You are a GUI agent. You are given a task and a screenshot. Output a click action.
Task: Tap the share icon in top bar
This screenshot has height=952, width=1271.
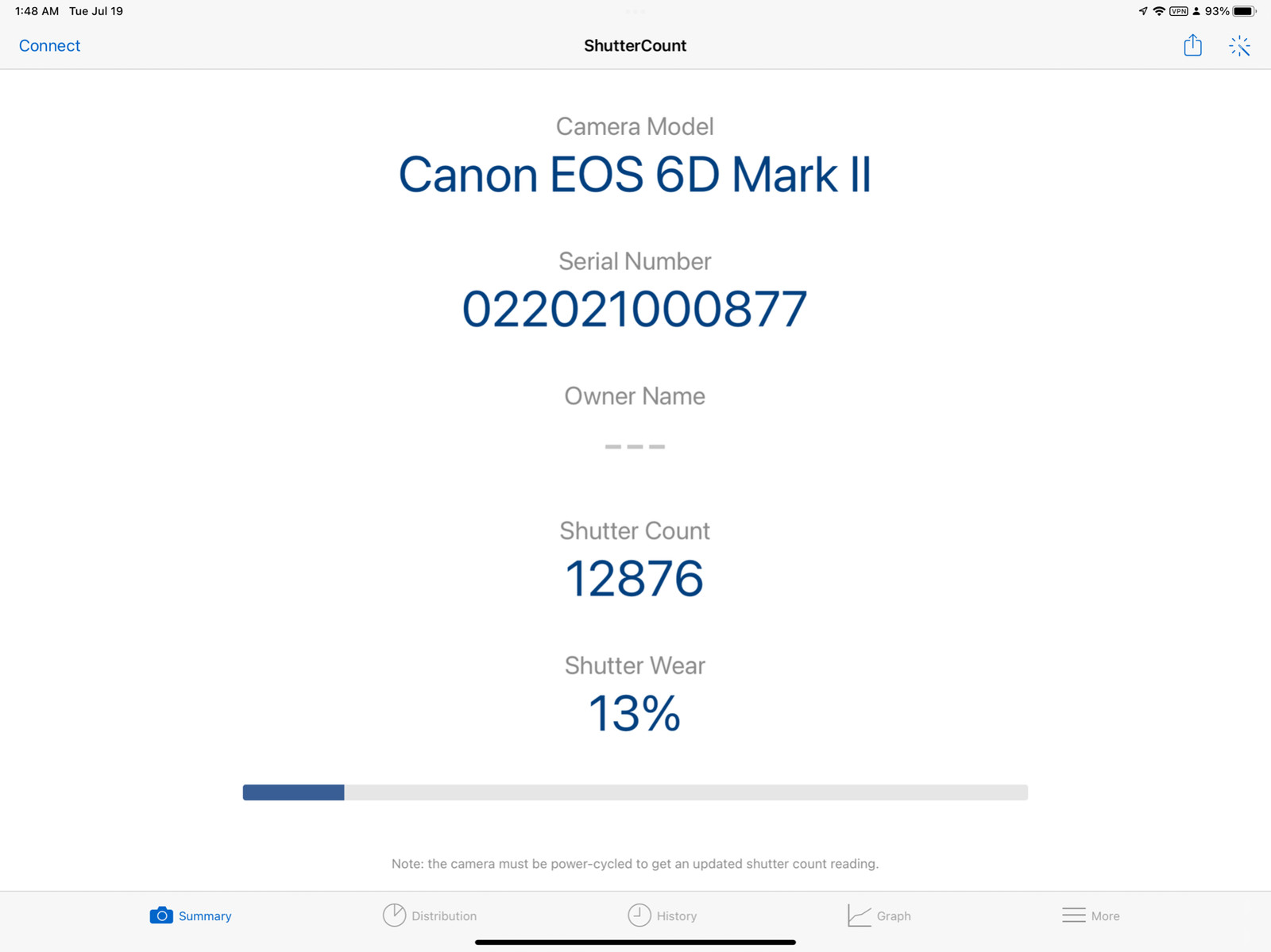1192,45
